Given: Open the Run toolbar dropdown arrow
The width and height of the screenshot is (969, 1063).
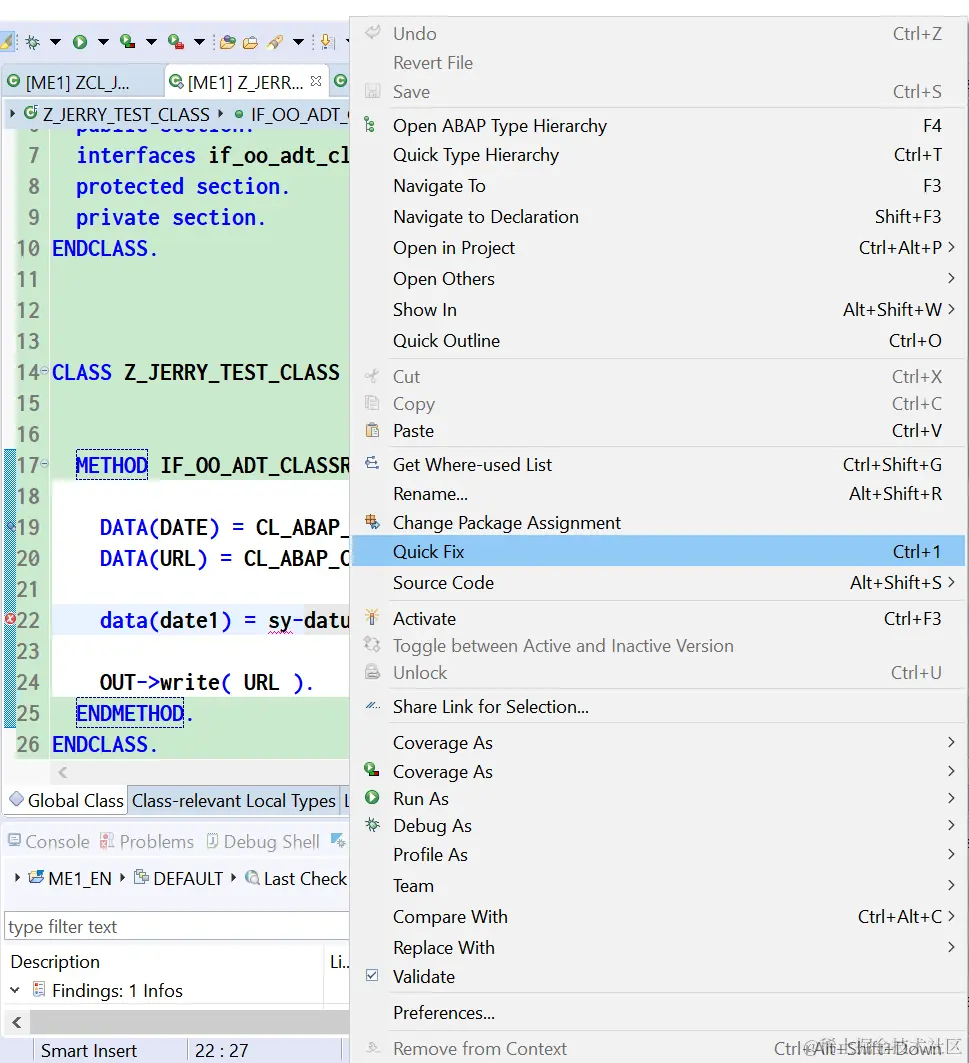Looking at the screenshot, I should click(103, 42).
